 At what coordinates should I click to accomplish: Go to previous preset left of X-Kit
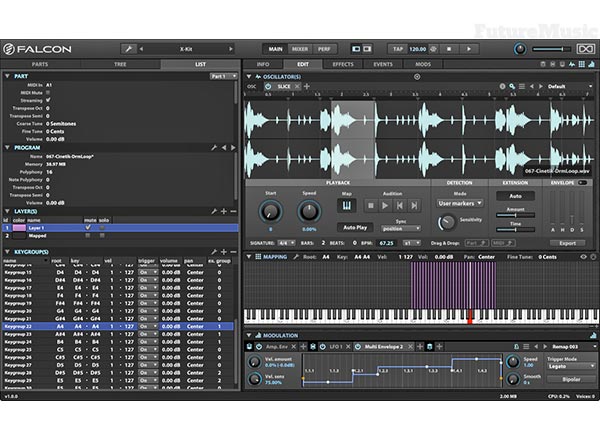[x=141, y=49]
